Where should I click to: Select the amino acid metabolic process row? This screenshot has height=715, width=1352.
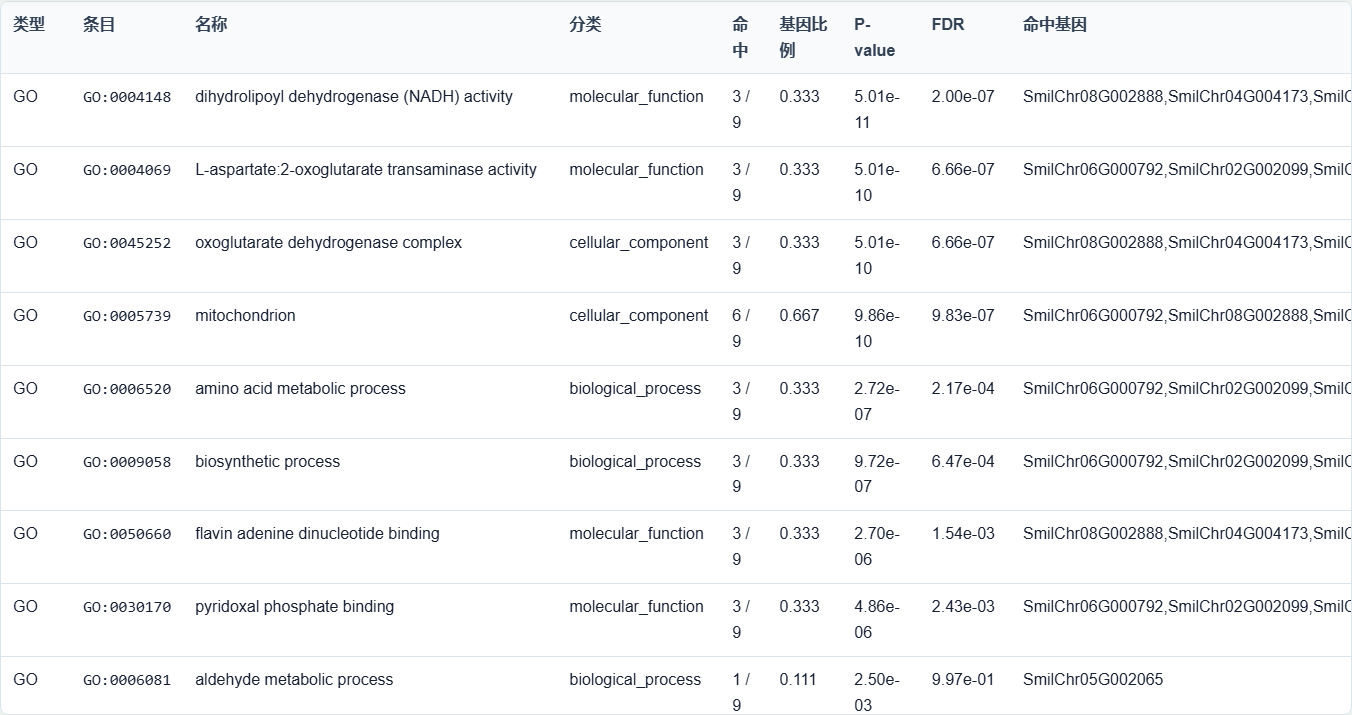(x=676, y=402)
